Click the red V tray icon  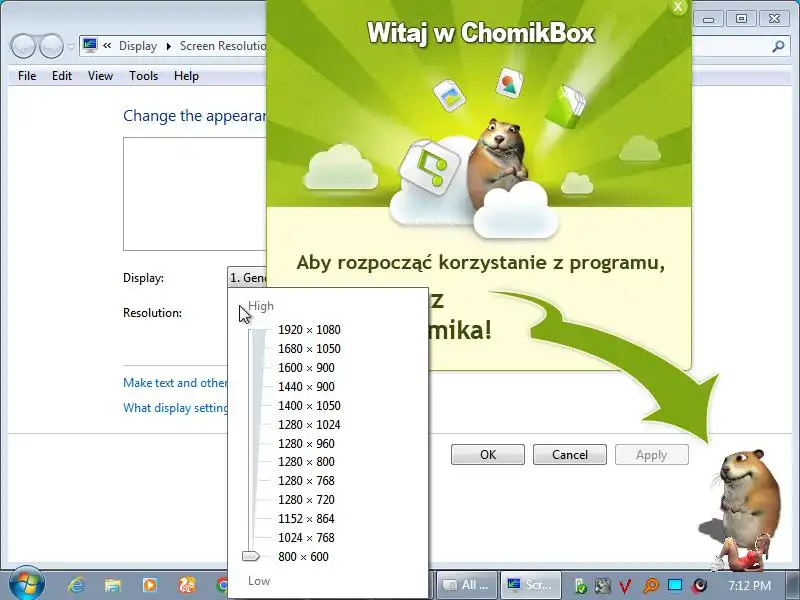coord(626,585)
